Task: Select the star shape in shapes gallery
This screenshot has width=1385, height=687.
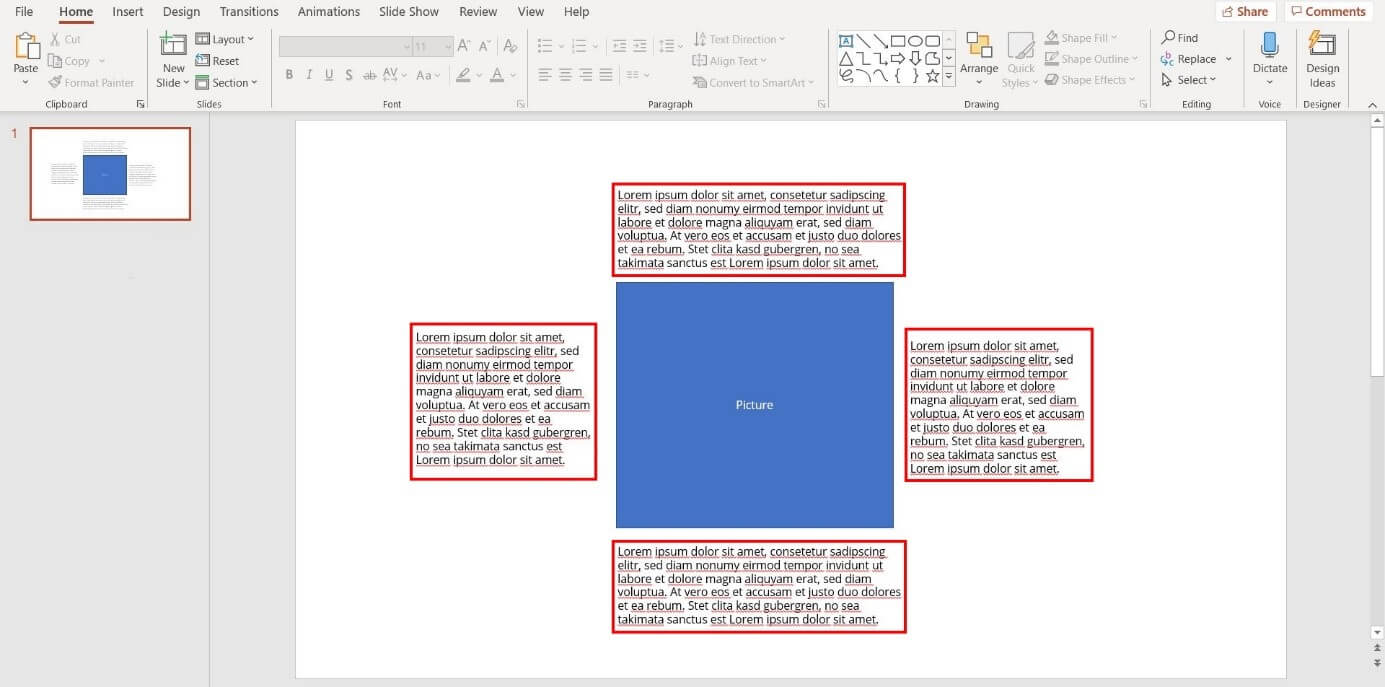Action: (932, 76)
